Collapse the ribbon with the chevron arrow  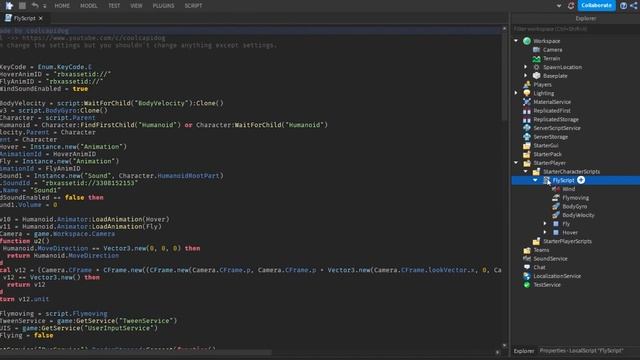coord(559,6)
